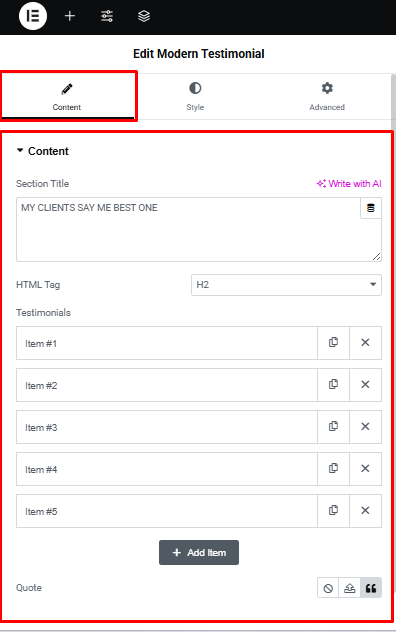
Task: Switch to the Advanced tab
Action: 327,96
